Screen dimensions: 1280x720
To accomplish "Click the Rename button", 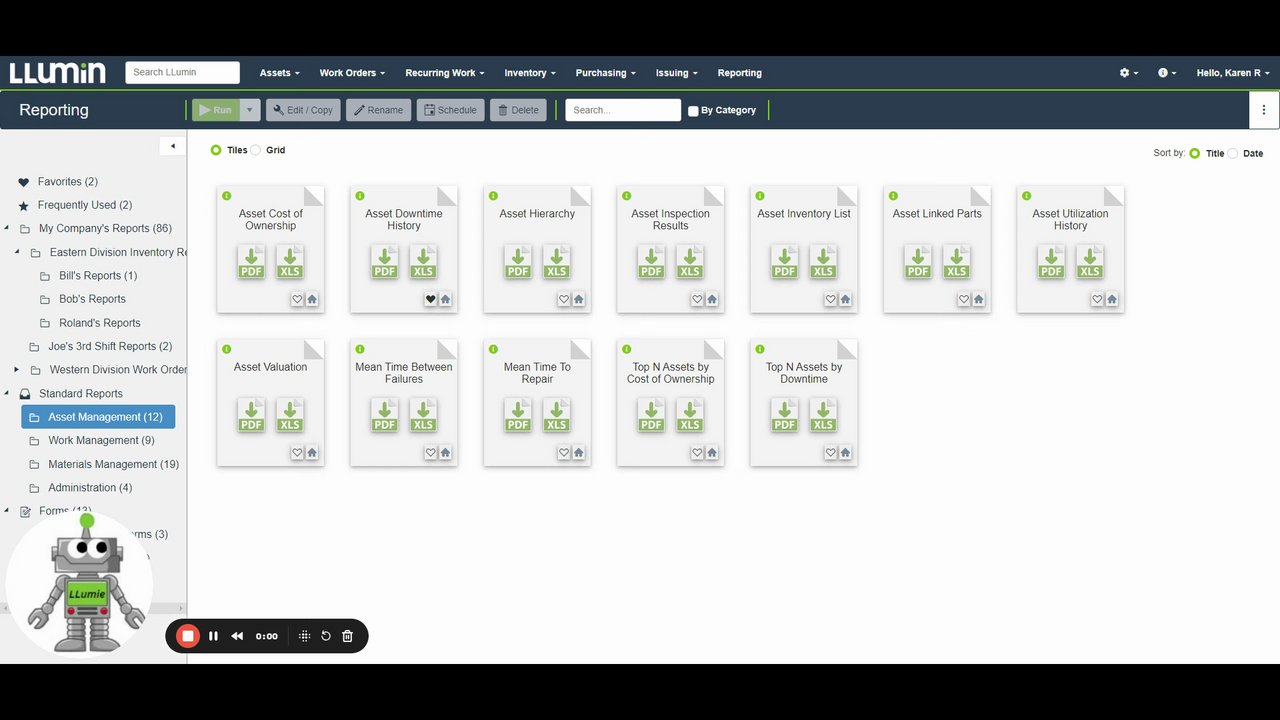I will 378,110.
